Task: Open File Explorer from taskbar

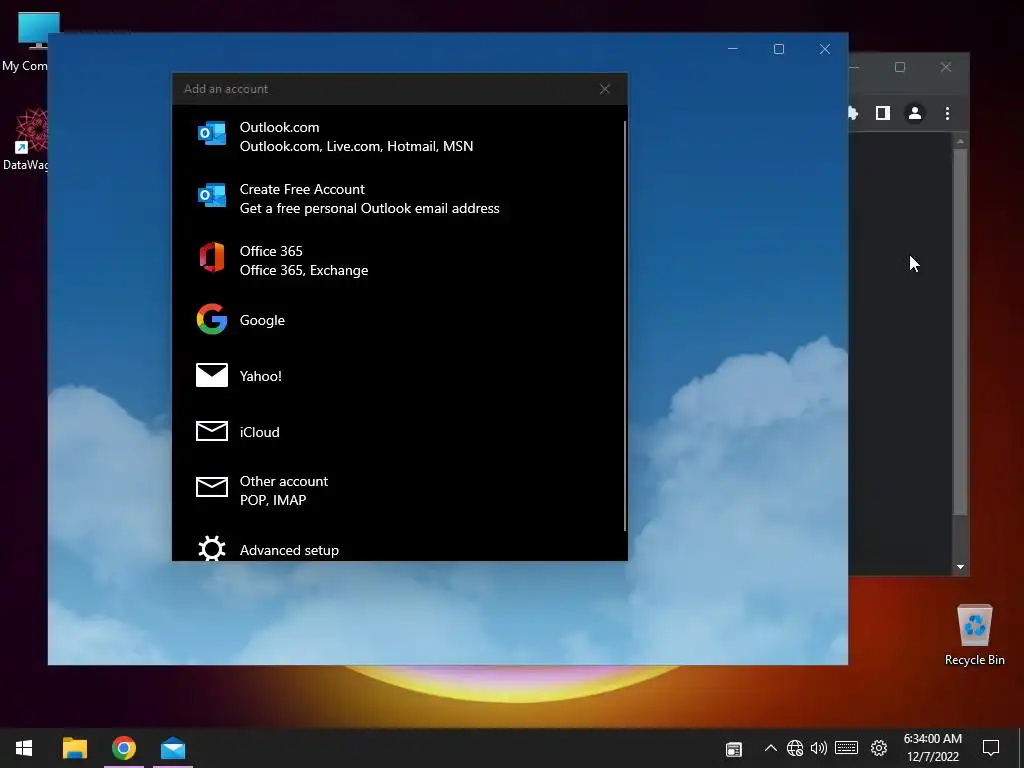Action: click(74, 748)
